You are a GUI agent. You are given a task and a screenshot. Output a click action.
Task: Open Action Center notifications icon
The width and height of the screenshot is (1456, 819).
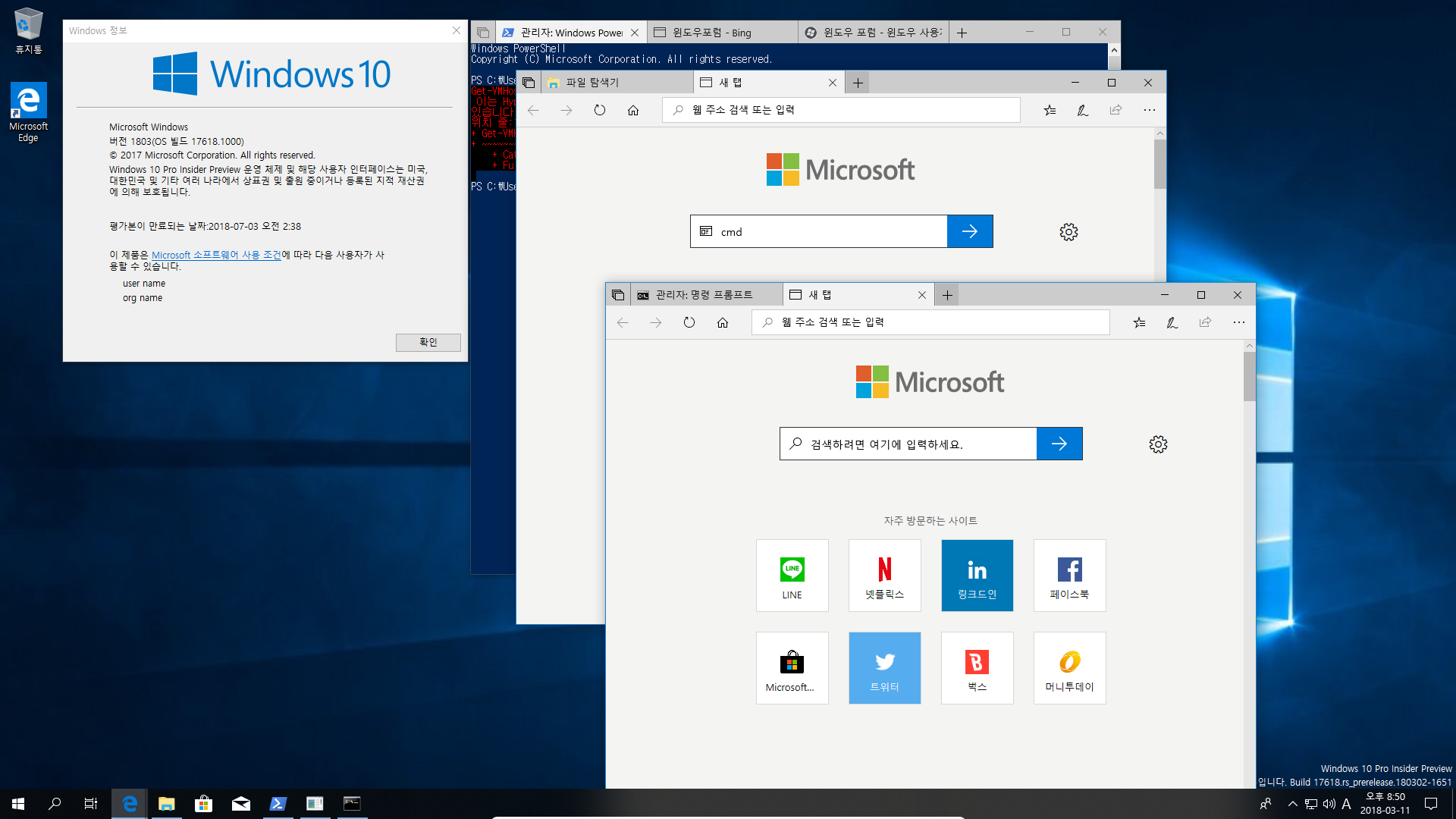tap(1431, 804)
